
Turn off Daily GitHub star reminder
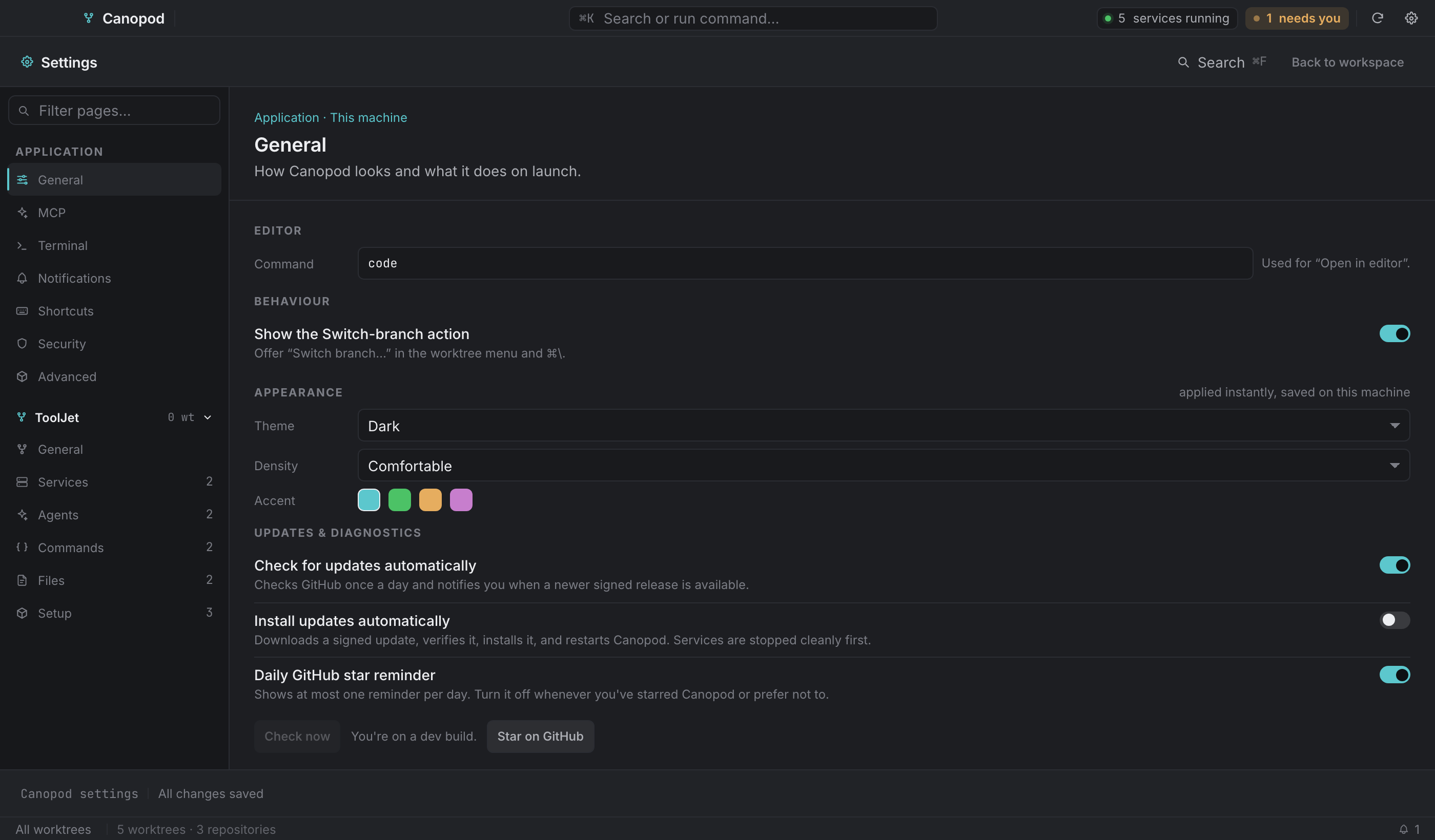point(1394,675)
